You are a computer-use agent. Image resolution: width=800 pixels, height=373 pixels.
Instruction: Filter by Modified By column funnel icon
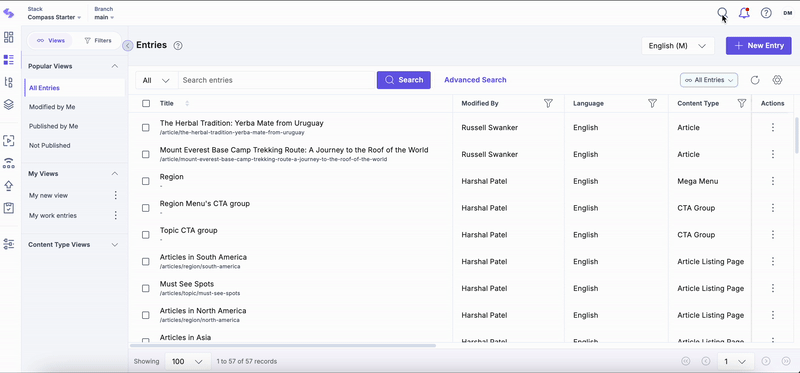548,104
